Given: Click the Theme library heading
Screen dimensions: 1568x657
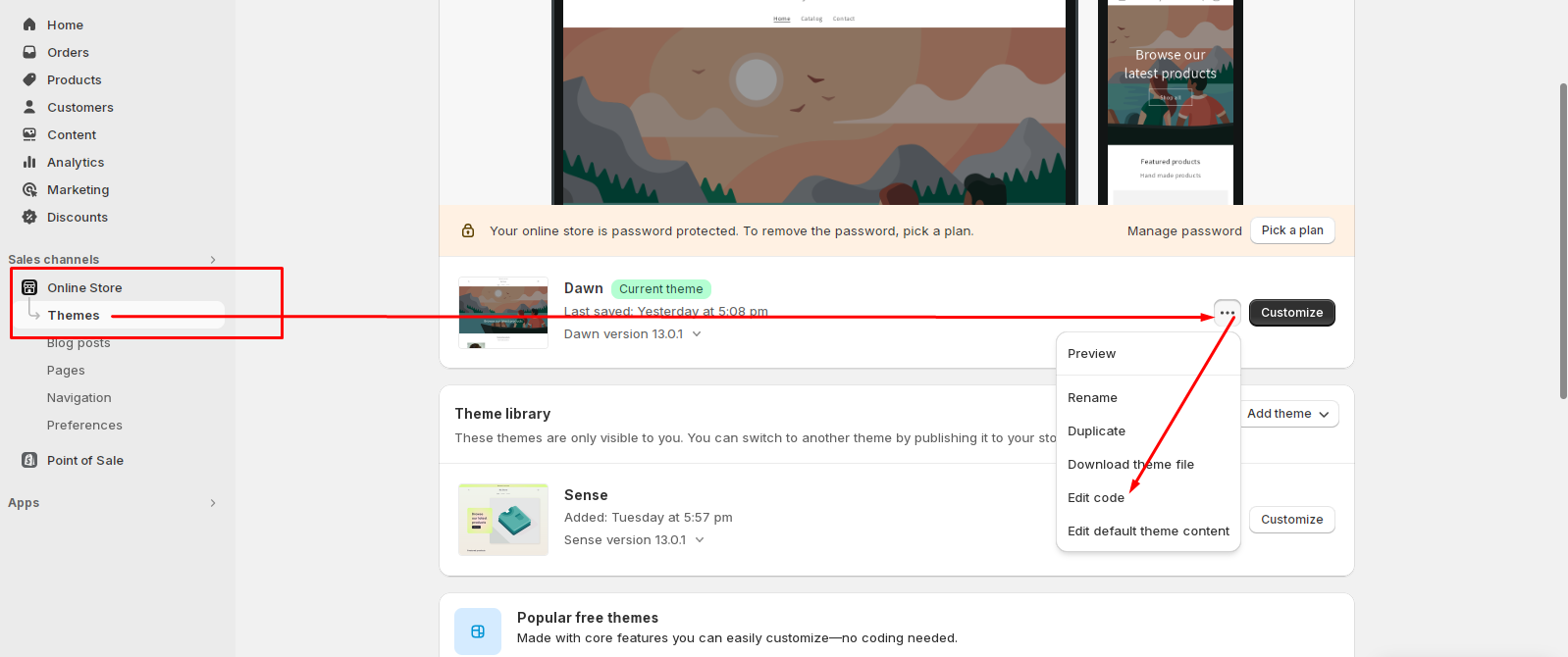Looking at the screenshot, I should pyautogui.click(x=502, y=414).
